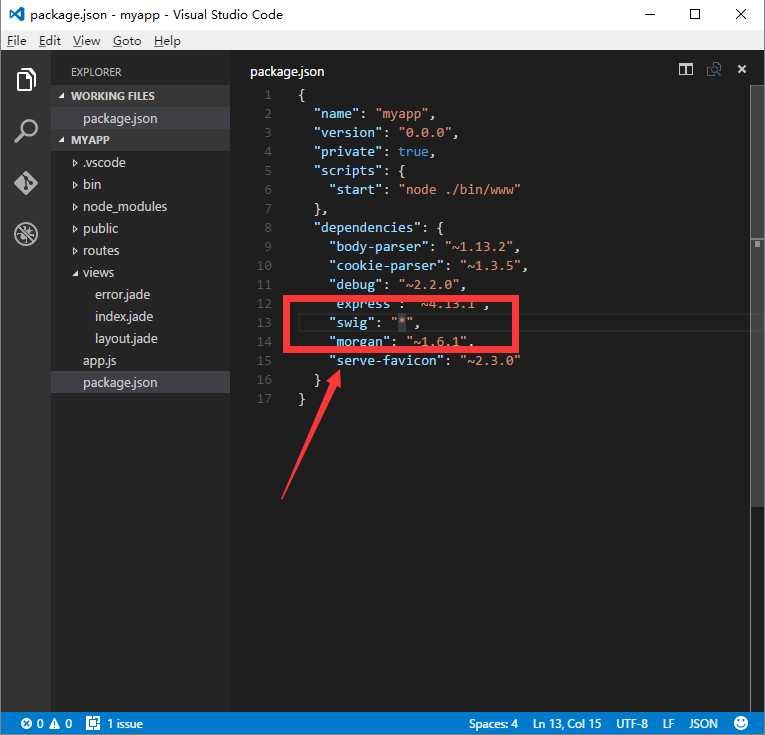Image resolution: width=765 pixels, height=735 pixels.
Task: Open the Goto menu
Action: 127,41
